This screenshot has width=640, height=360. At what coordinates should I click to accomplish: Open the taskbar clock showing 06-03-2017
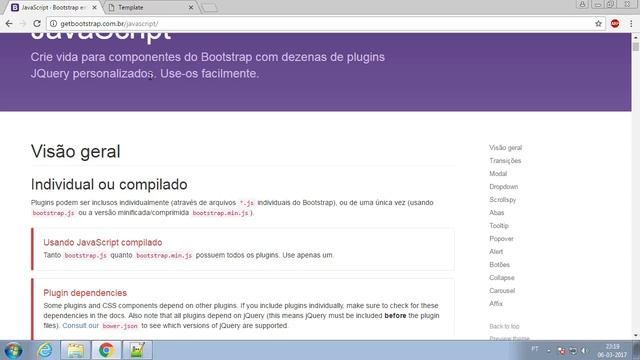tap(612, 351)
